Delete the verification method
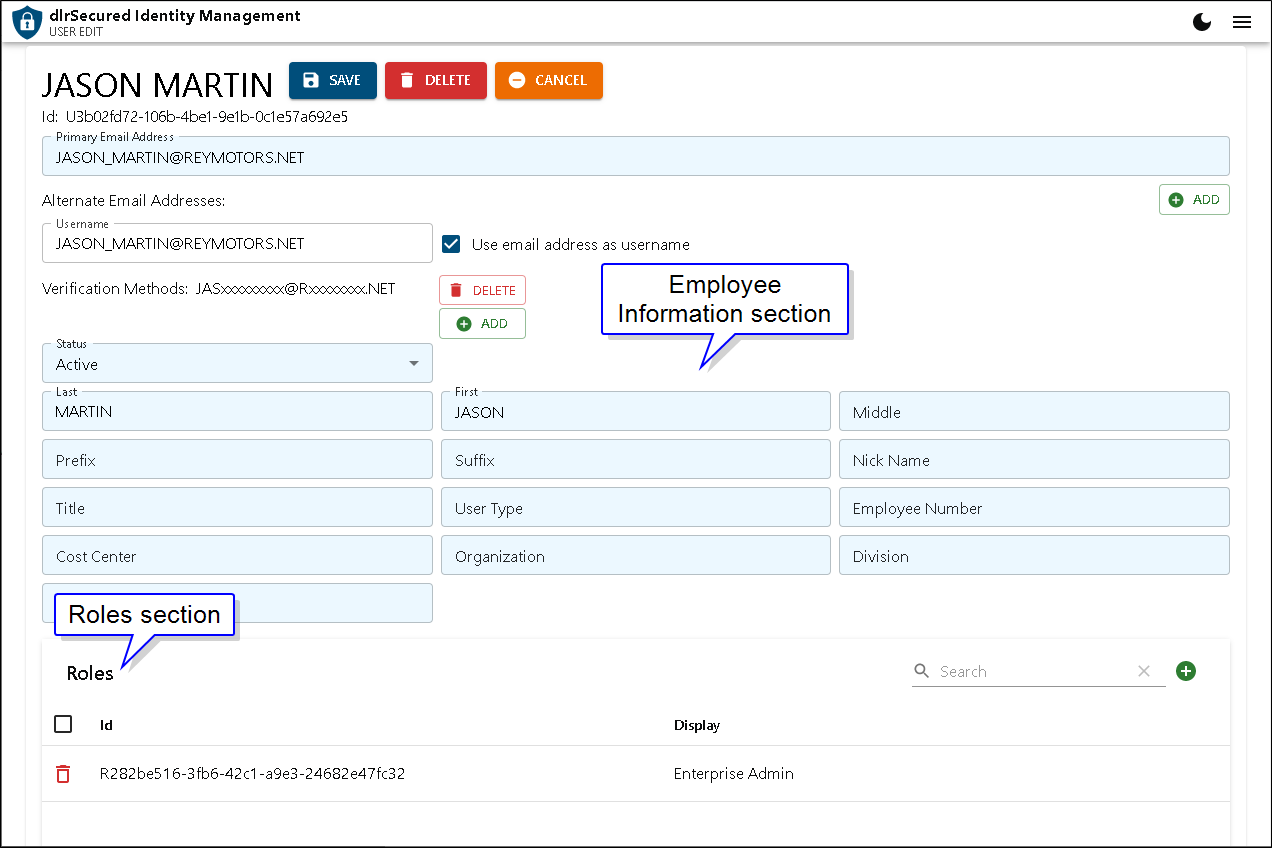The width and height of the screenshot is (1272, 848). [x=482, y=290]
